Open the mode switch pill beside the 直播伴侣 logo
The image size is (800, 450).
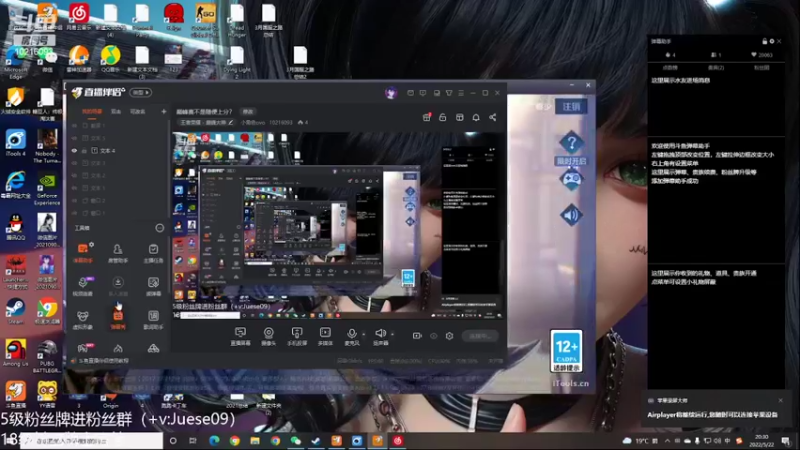140,92
